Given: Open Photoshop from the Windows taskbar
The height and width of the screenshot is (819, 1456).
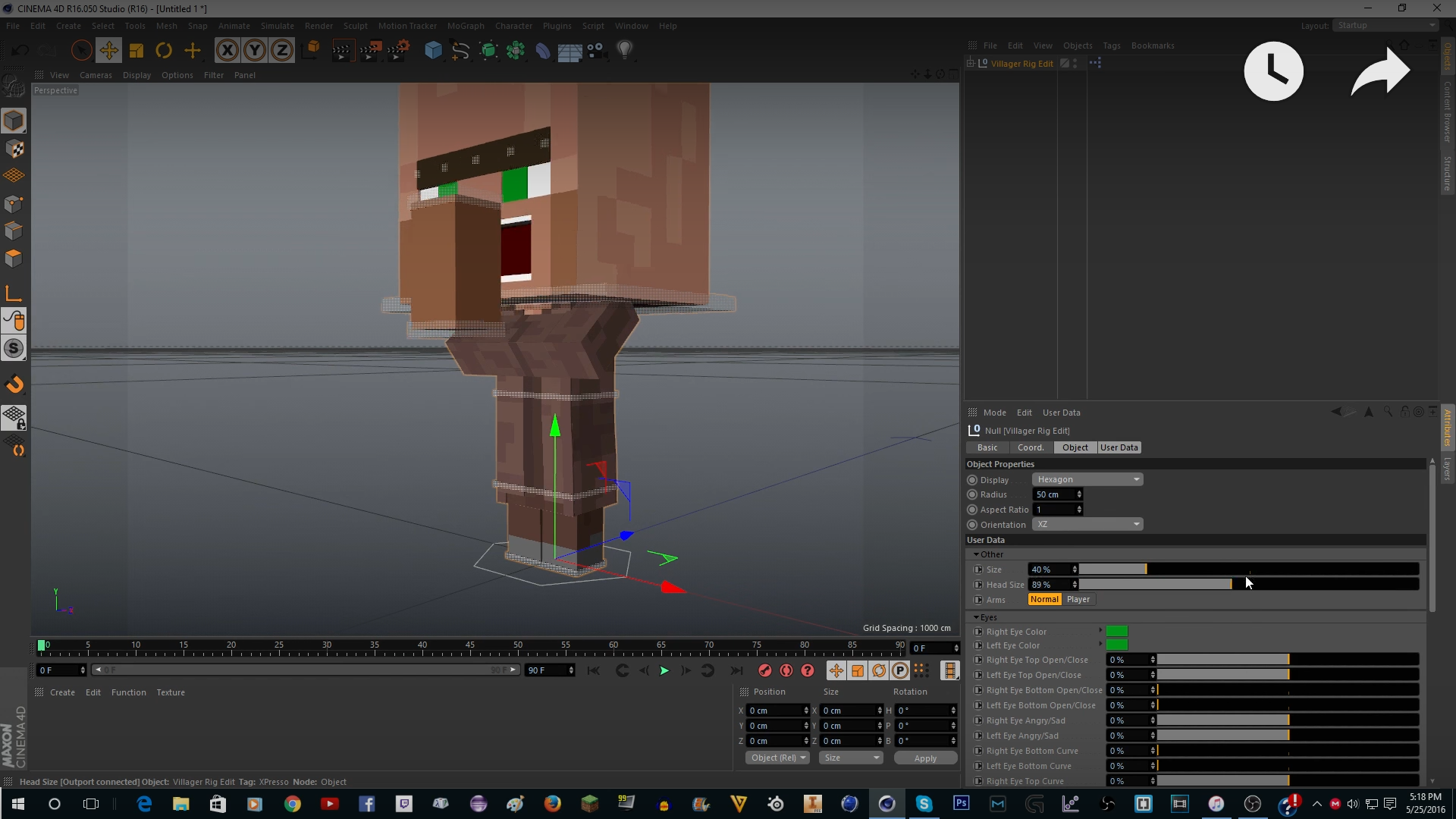Looking at the screenshot, I should pos(961,803).
